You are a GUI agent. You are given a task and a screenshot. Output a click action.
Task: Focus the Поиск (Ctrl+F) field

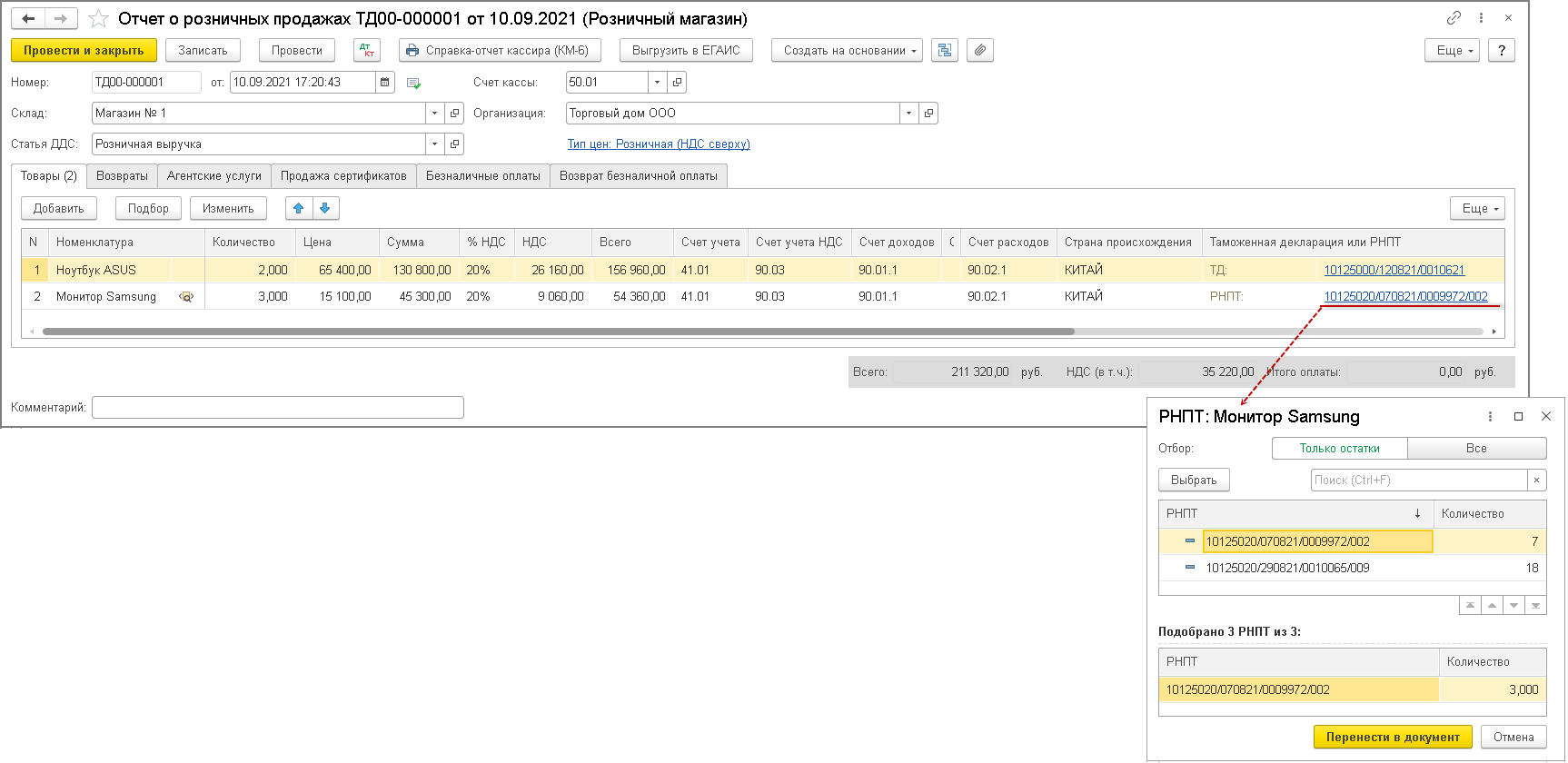(1418, 481)
